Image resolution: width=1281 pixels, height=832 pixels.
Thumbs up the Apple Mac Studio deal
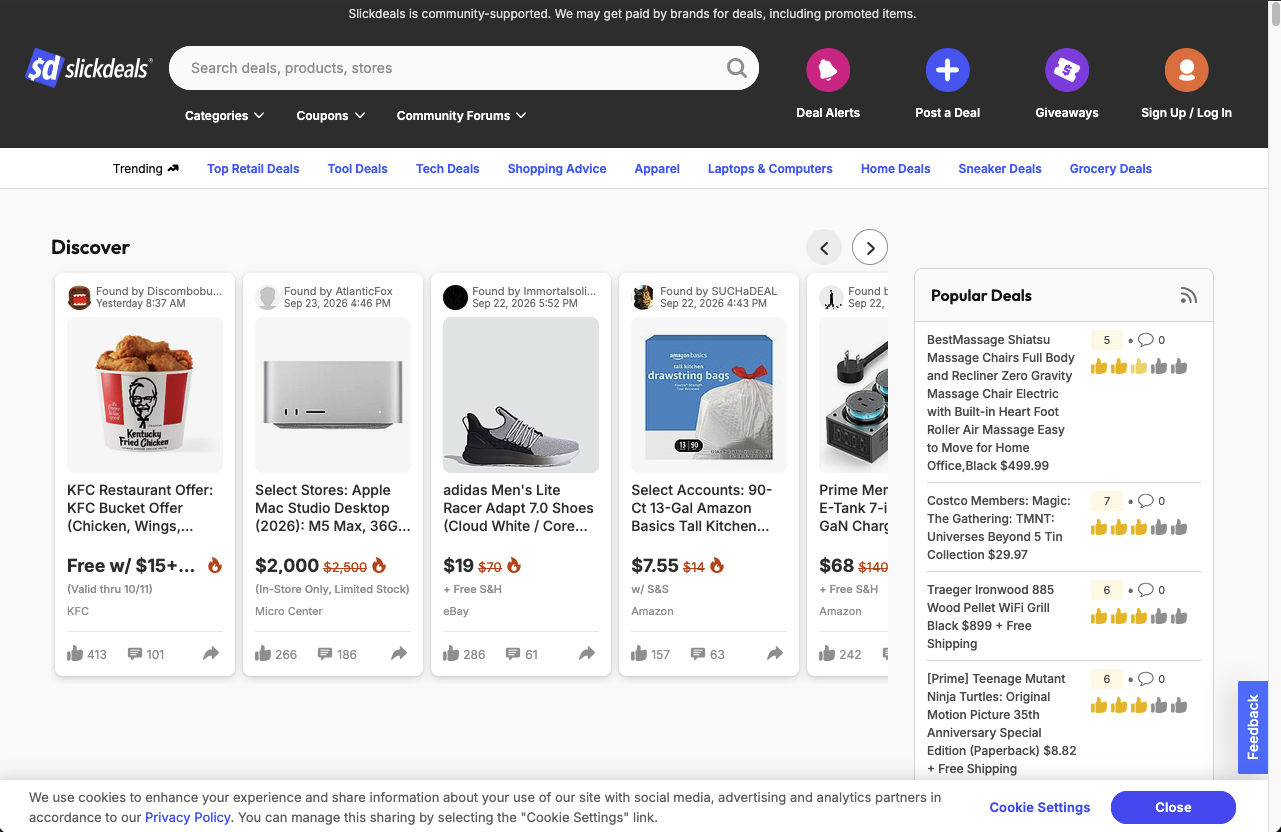coord(263,654)
